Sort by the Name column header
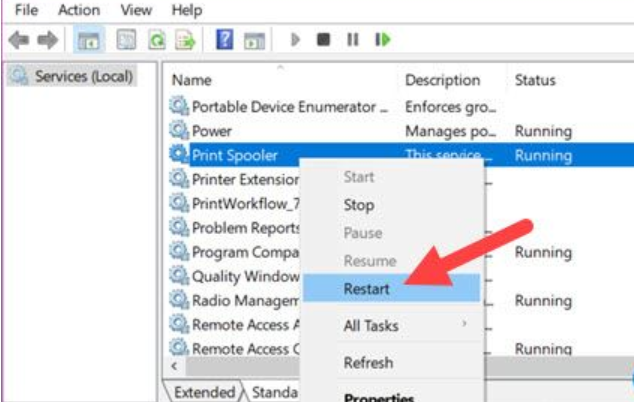Image resolution: width=634 pixels, height=402 pixels. point(192,80)
